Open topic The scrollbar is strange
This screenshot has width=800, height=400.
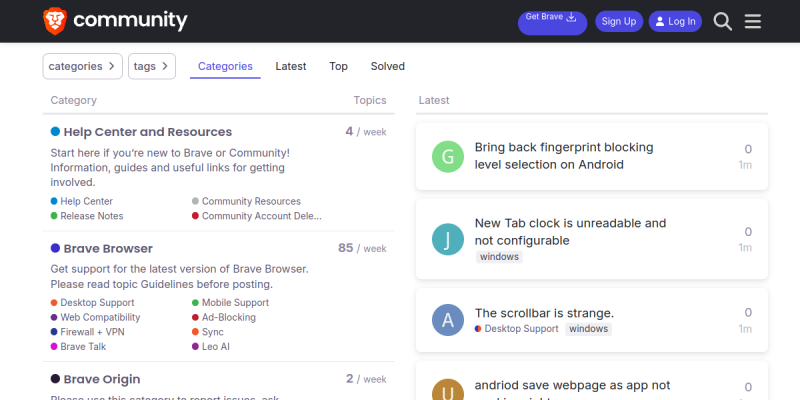click(544, 313)
